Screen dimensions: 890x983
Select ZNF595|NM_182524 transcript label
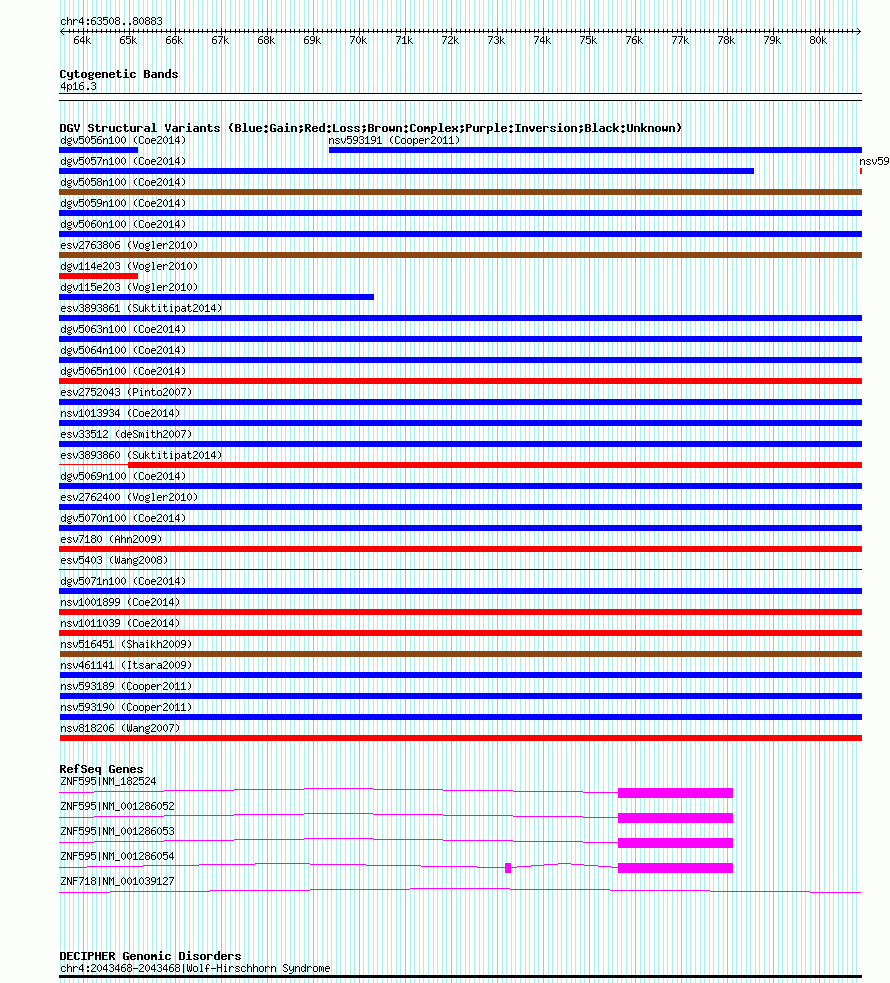pyautogui.click(x=108, y=782)
